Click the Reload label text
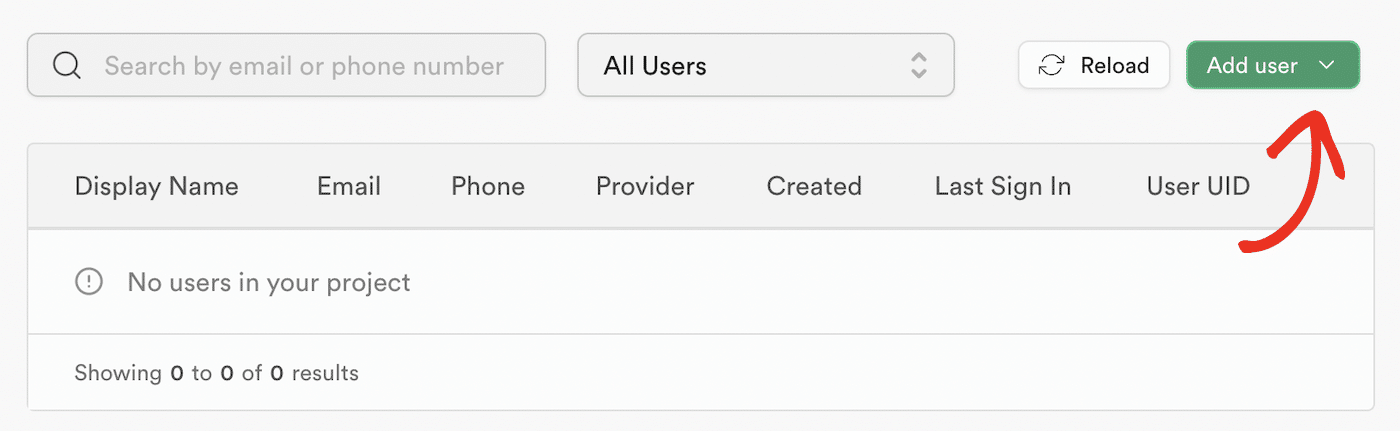 click(1114, 66)
